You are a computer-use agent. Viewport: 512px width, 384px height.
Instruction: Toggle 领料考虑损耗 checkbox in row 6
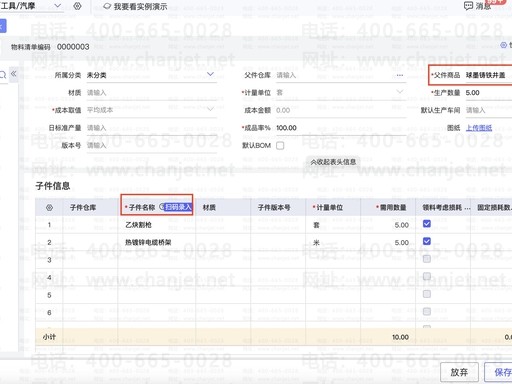coord(427,312)
